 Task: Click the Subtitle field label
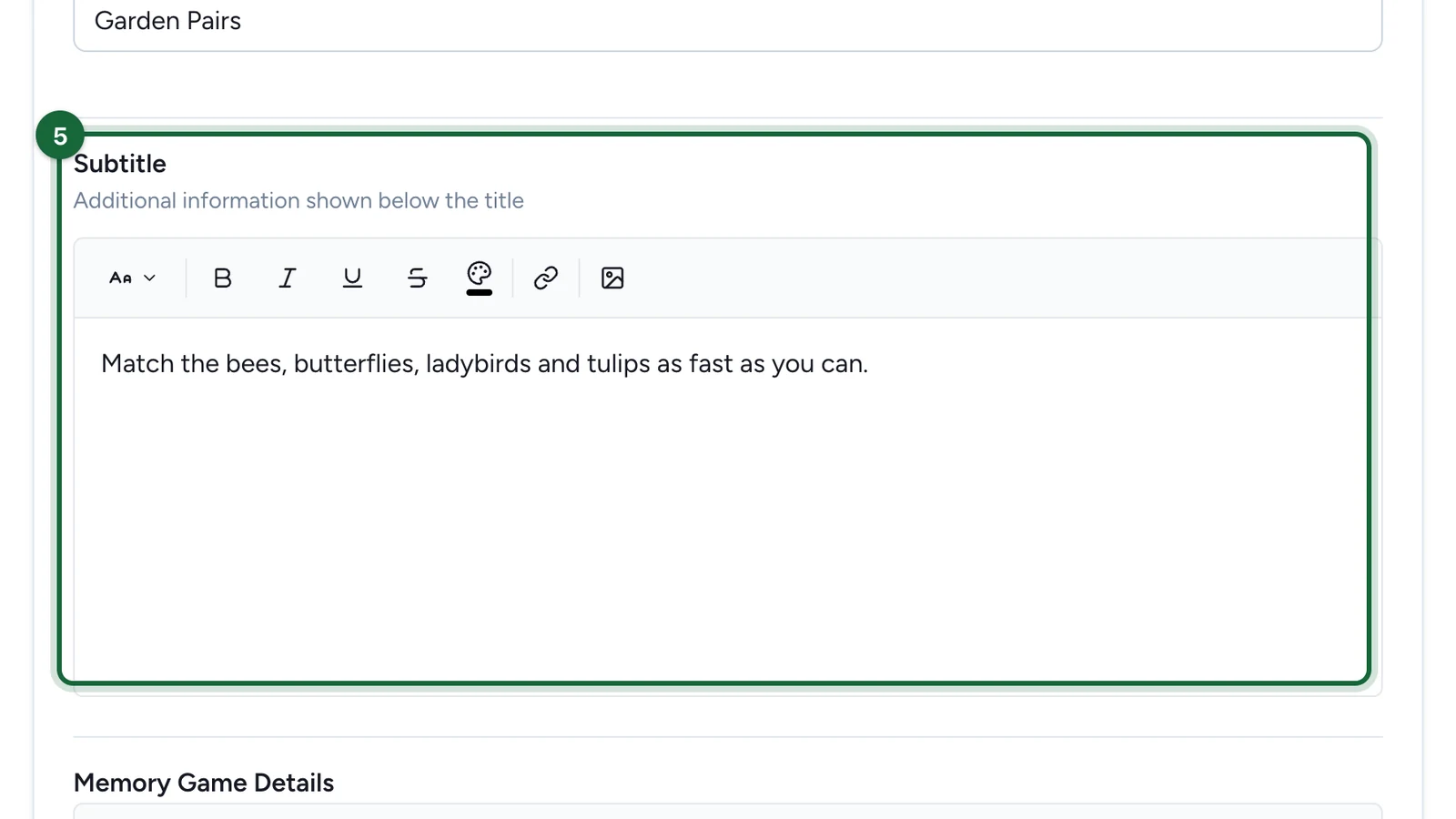[x=120, y=164]
